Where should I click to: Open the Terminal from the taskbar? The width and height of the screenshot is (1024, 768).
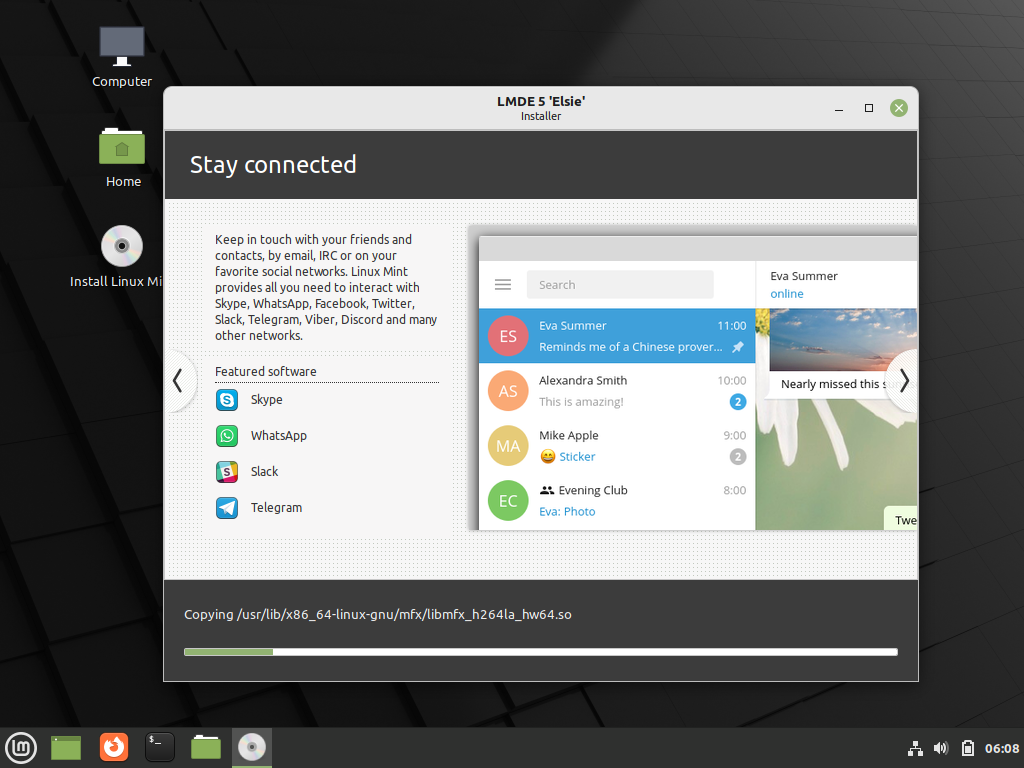(160, 748)
